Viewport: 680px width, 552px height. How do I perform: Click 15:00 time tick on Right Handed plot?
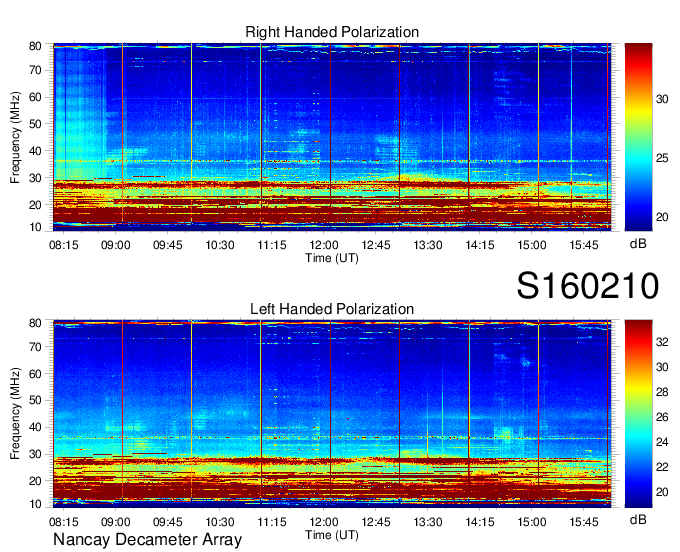click(532, 245)
